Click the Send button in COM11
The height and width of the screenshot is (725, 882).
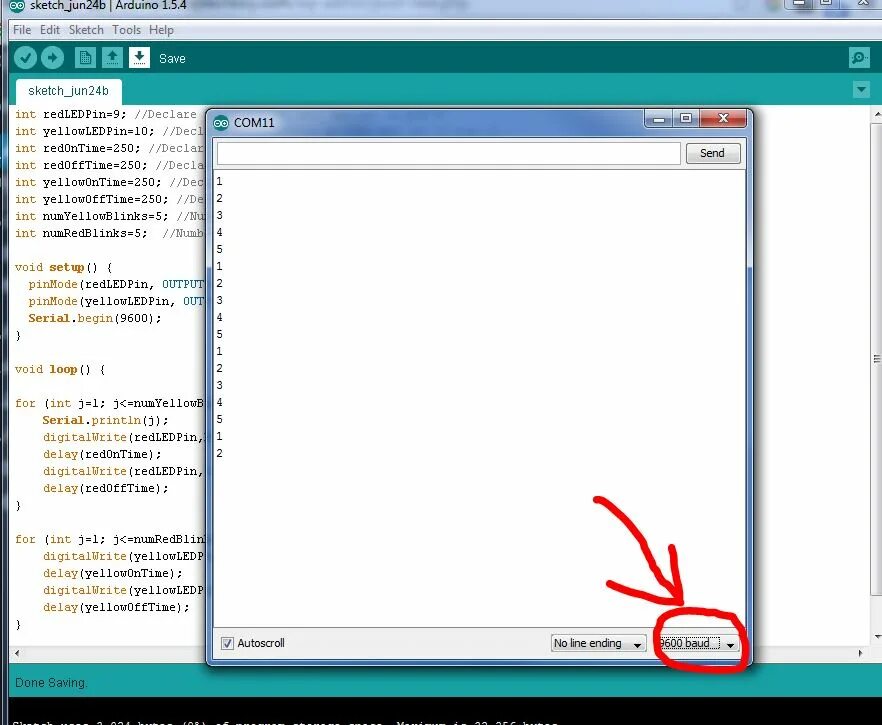point(713,153)
